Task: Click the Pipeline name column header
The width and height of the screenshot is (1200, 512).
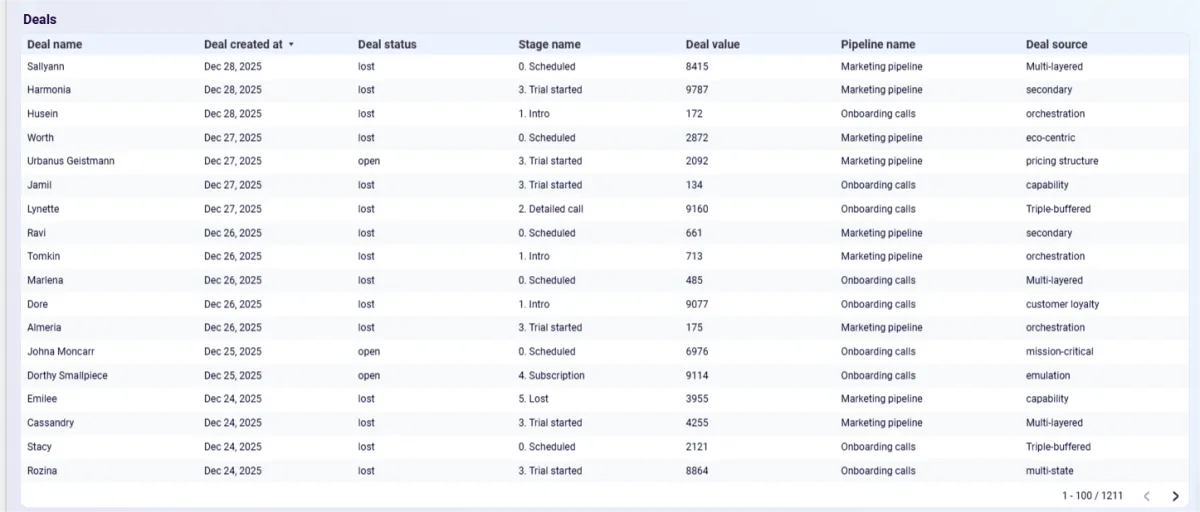Action: click(x=878, y=44)
